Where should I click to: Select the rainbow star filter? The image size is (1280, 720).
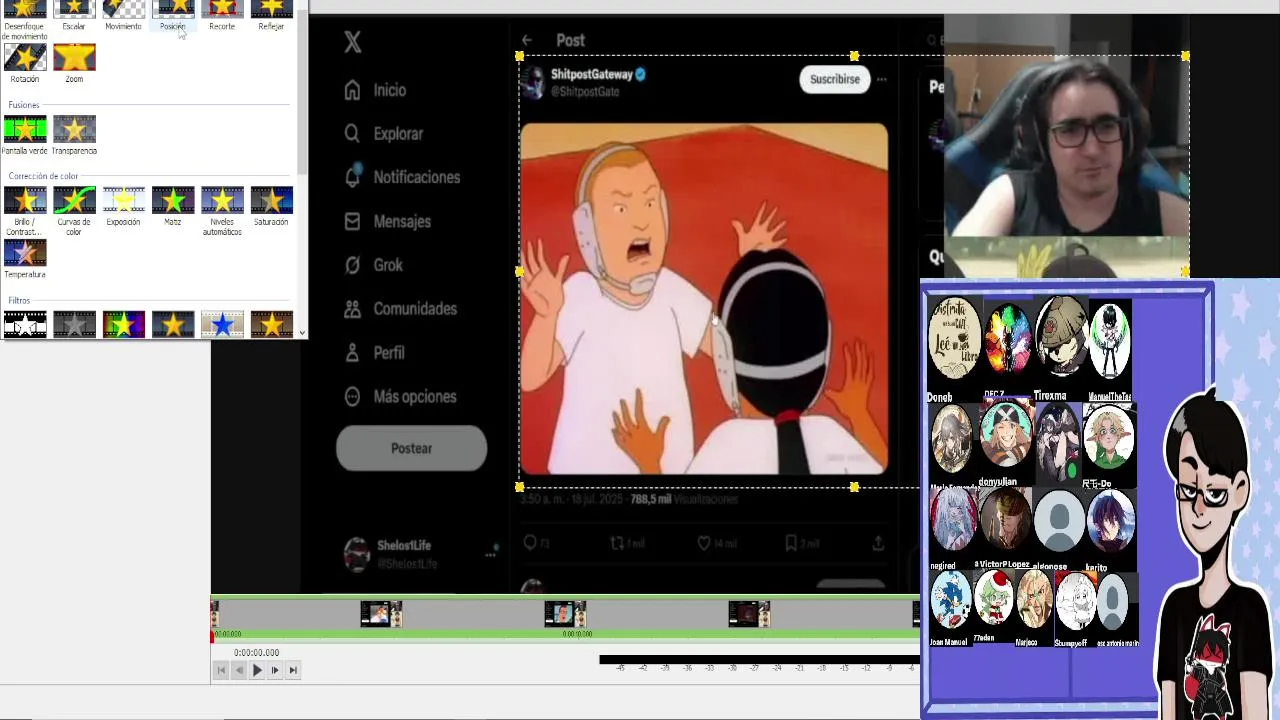click(x=123, y=324)
